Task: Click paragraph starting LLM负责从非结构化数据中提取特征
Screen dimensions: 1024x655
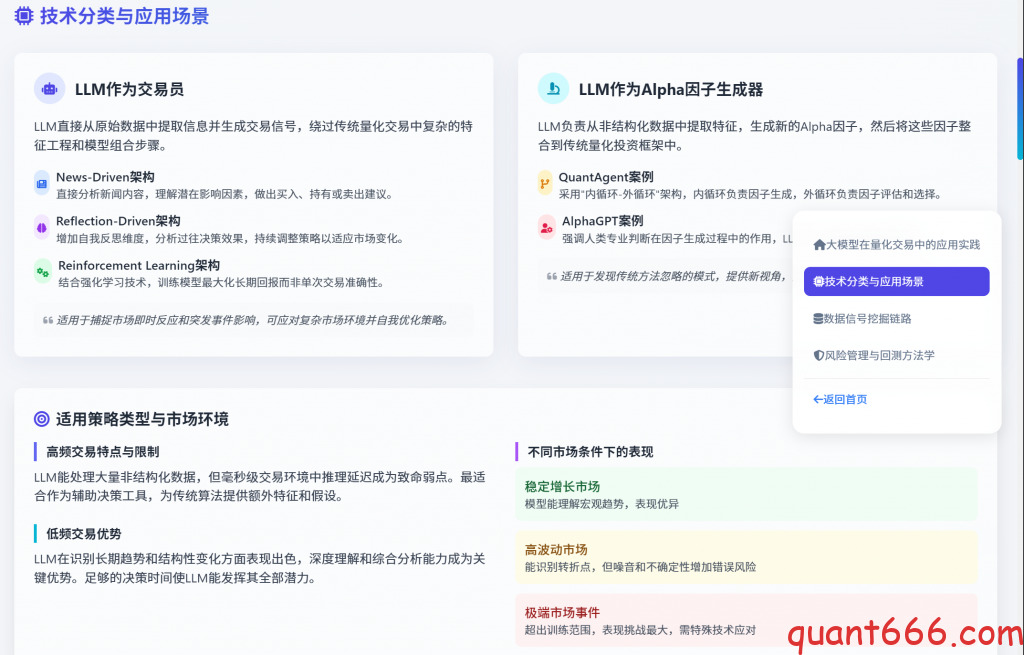Action: (755, 135)
